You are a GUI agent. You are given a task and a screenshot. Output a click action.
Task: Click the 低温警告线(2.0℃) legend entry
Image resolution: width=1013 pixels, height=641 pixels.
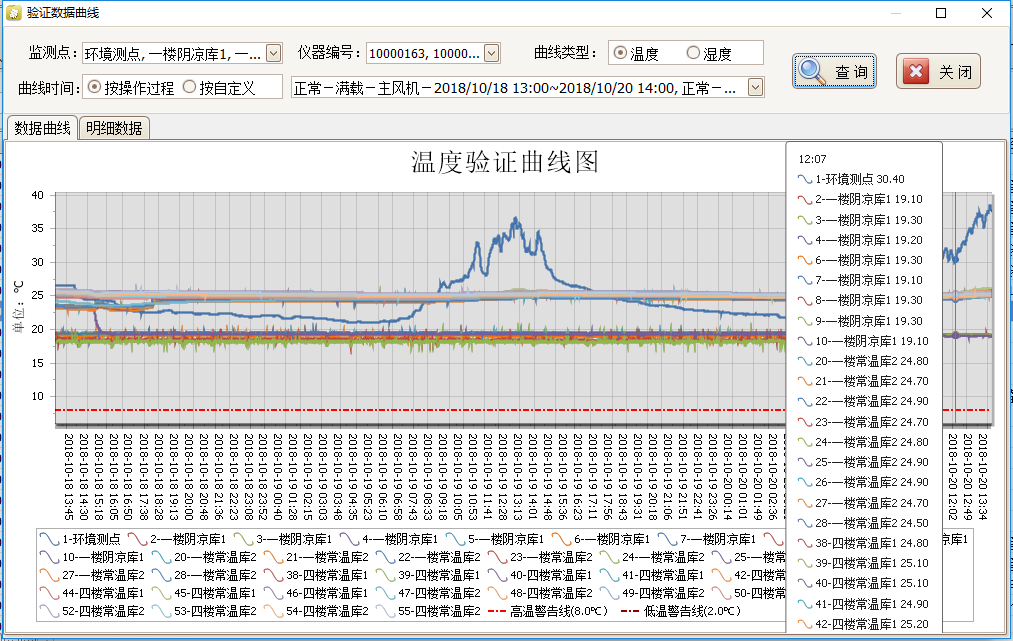681,611
